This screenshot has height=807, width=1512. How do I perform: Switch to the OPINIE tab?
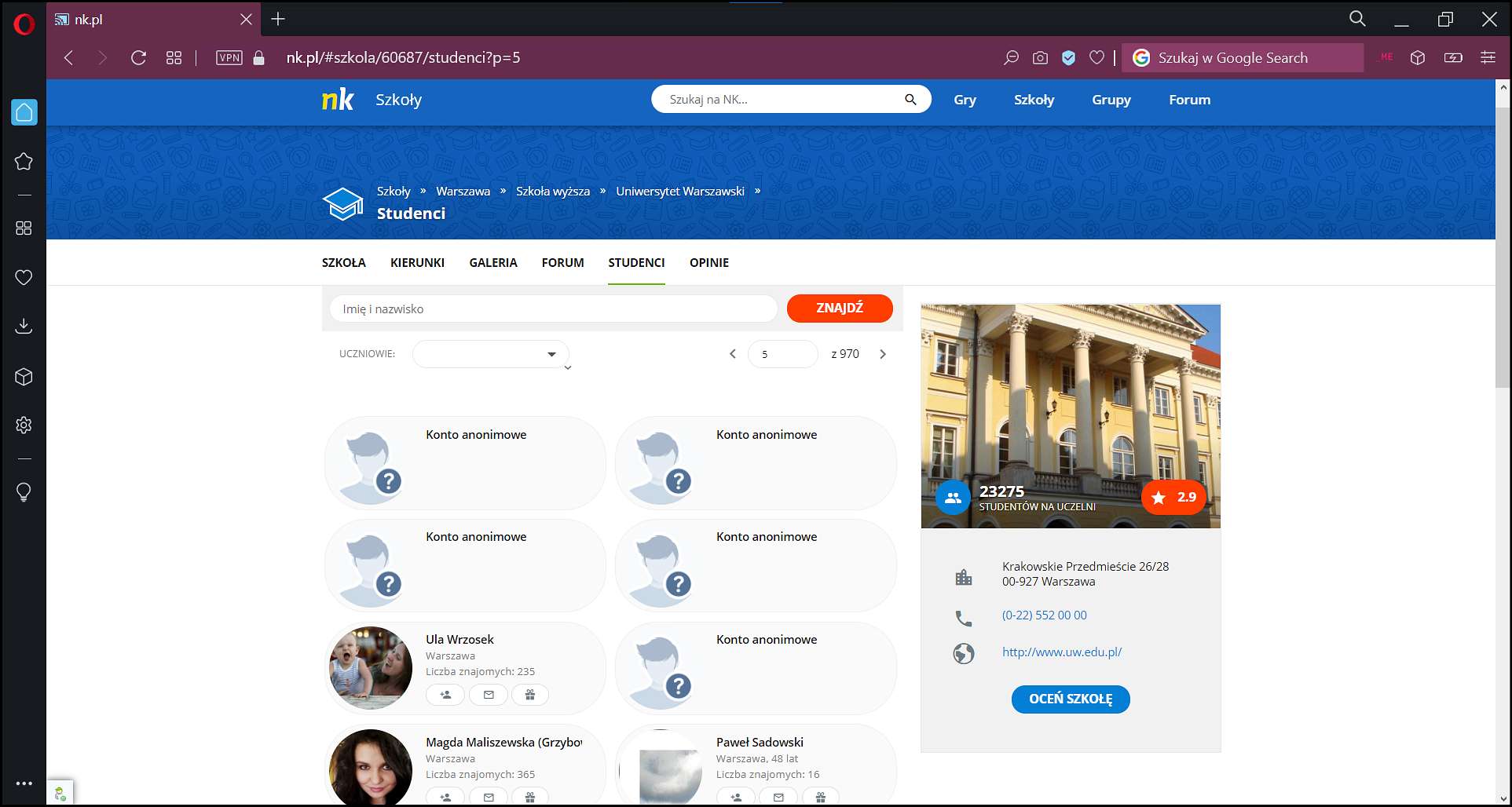tap(709, 263)
